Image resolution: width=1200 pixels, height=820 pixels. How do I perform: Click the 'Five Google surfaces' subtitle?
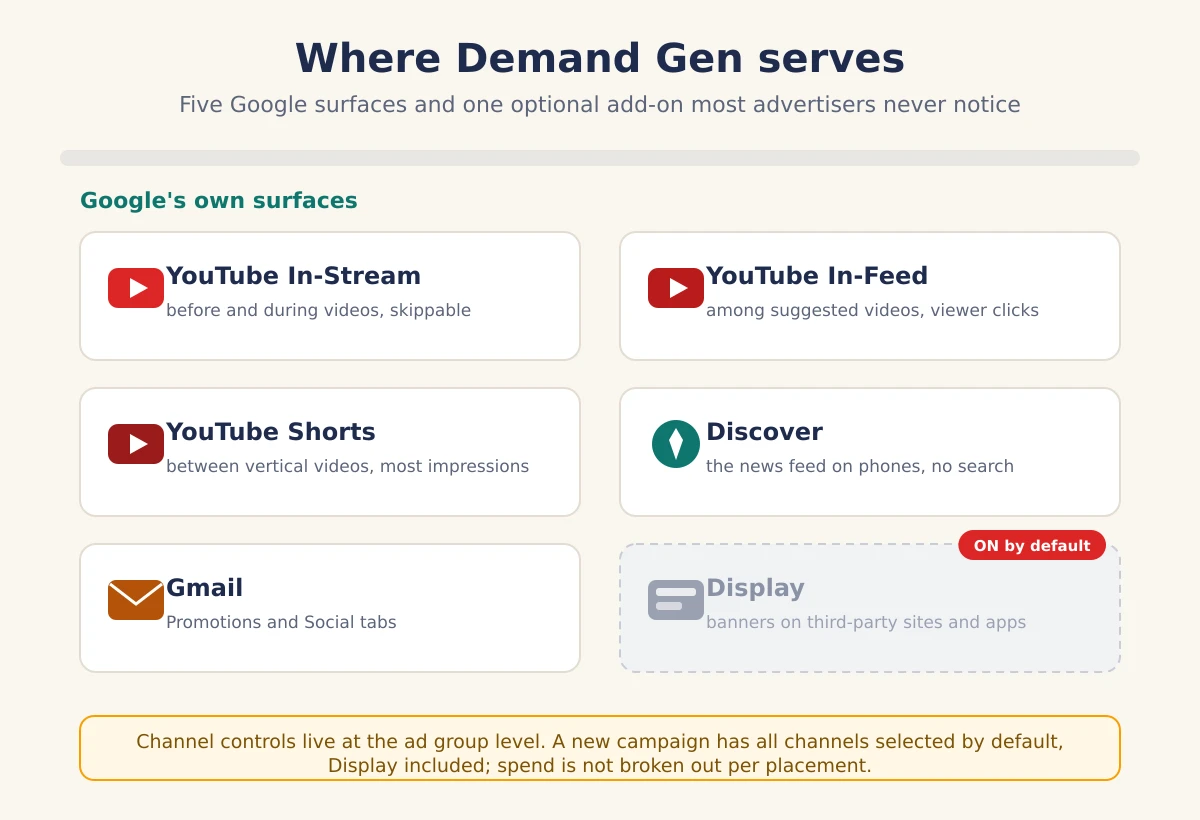(x=600, y=105)
